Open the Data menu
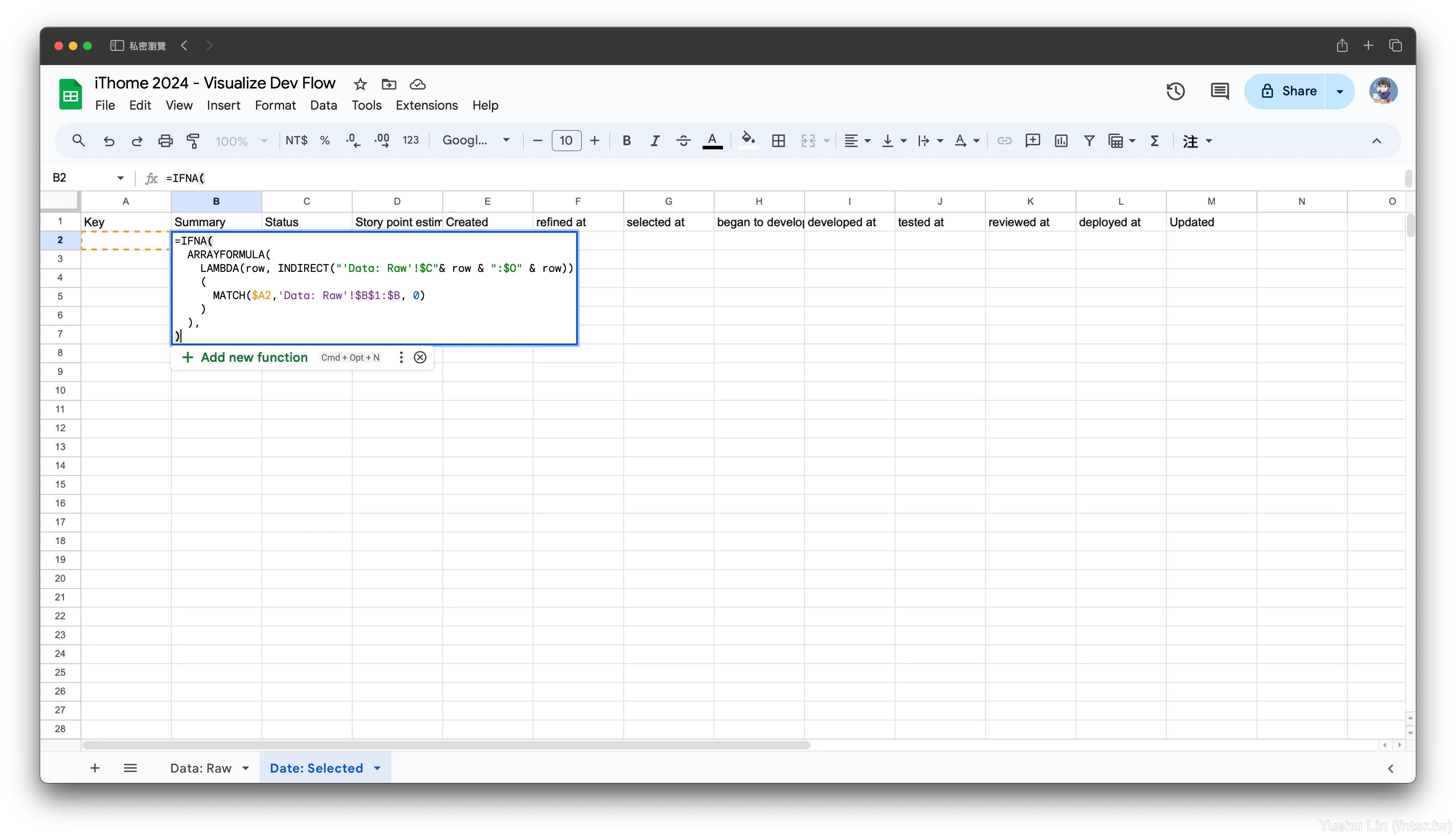This screenshot has height=836, width=1456. (323, 105)
